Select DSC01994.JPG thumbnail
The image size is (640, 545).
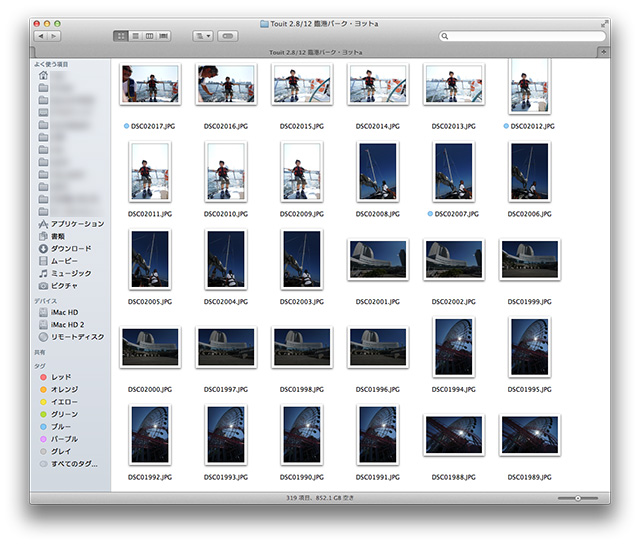454,347
